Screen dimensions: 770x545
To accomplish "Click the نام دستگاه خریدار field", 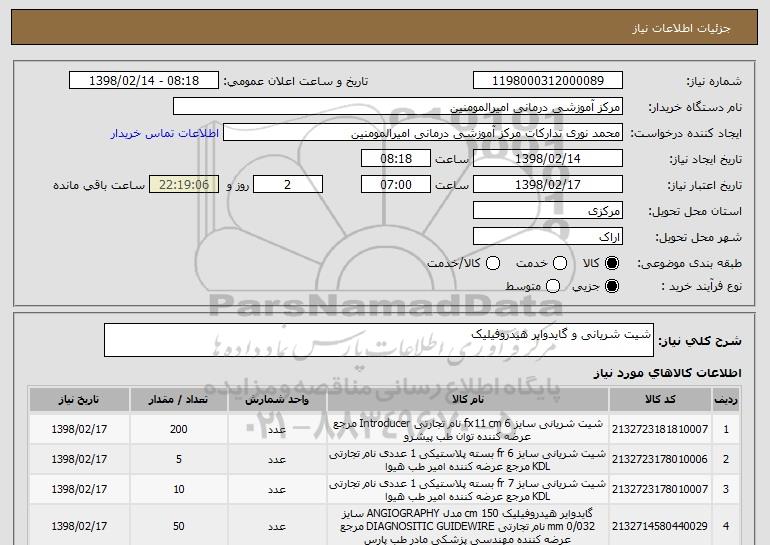I will 398,106.
